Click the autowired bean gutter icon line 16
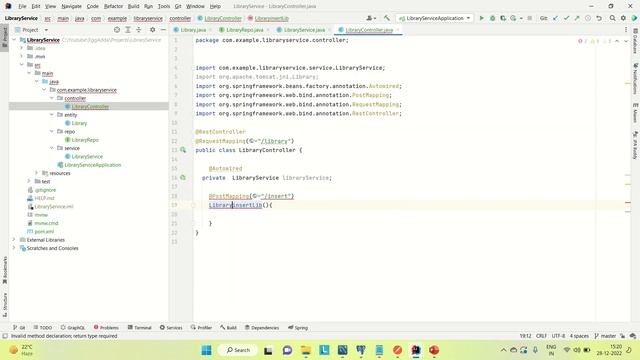640x360 pixels. pos(183,178)
